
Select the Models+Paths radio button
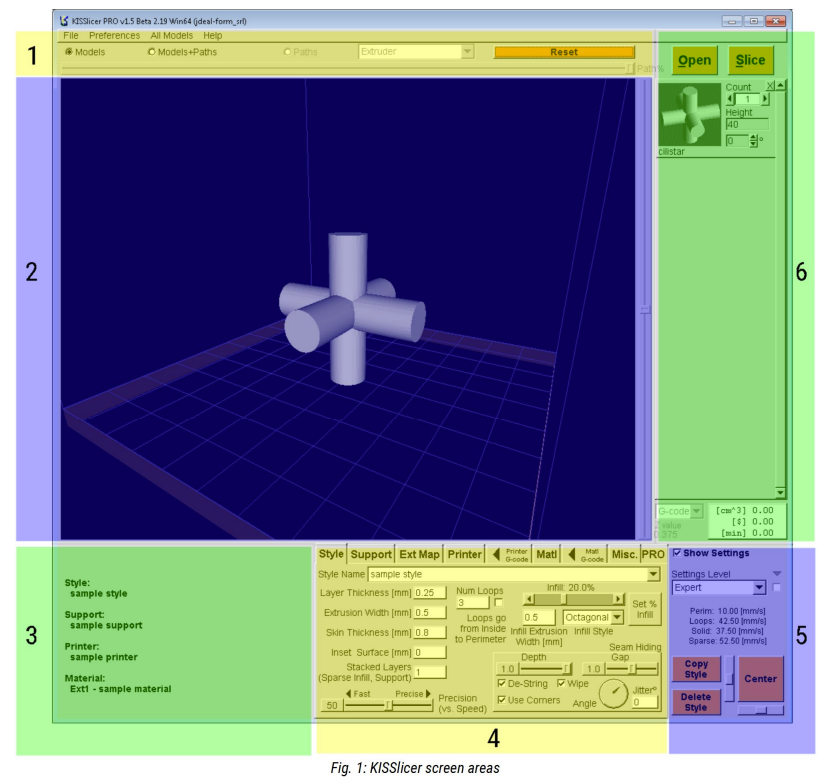[x=152, y=52]
